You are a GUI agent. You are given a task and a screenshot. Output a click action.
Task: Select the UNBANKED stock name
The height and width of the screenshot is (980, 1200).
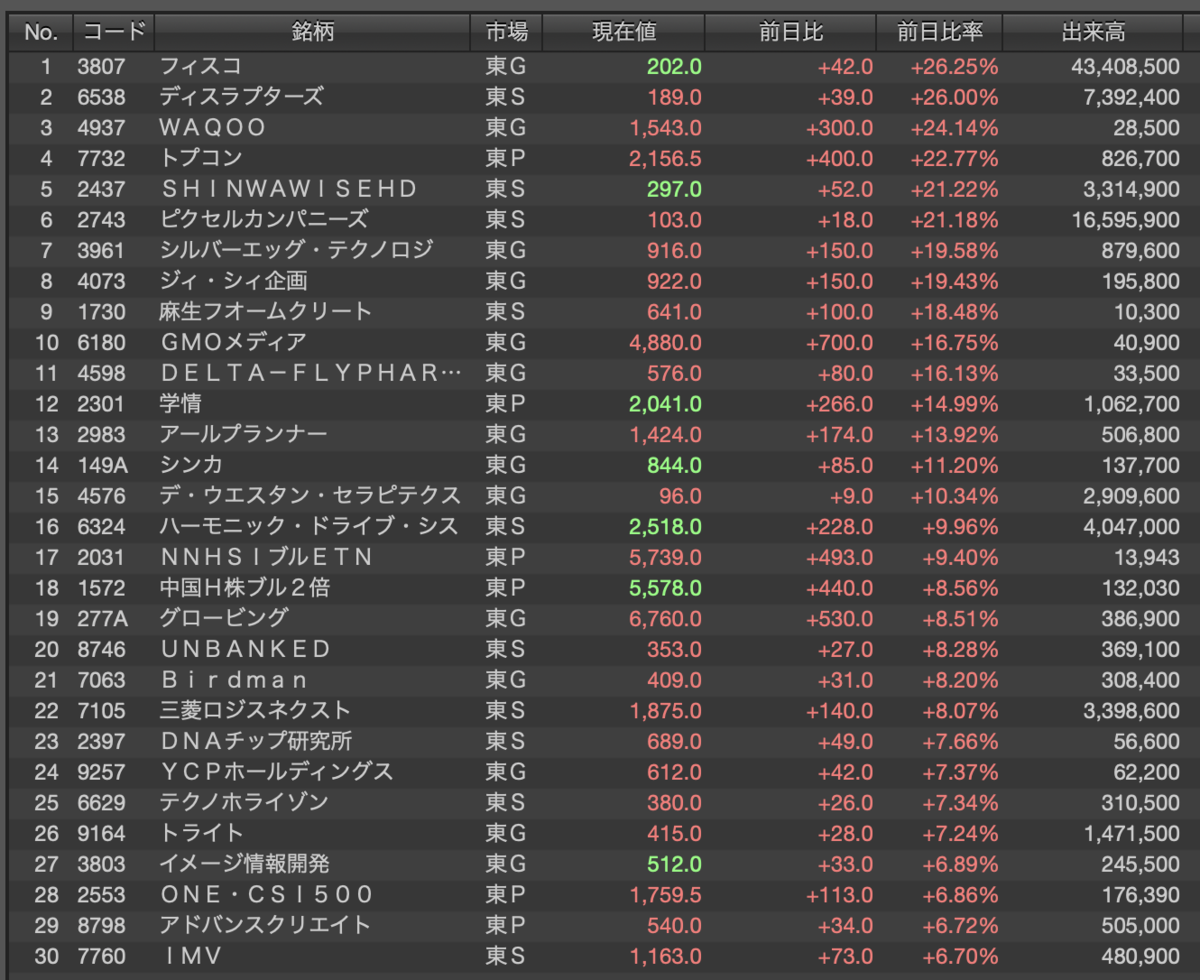point(246,649)
